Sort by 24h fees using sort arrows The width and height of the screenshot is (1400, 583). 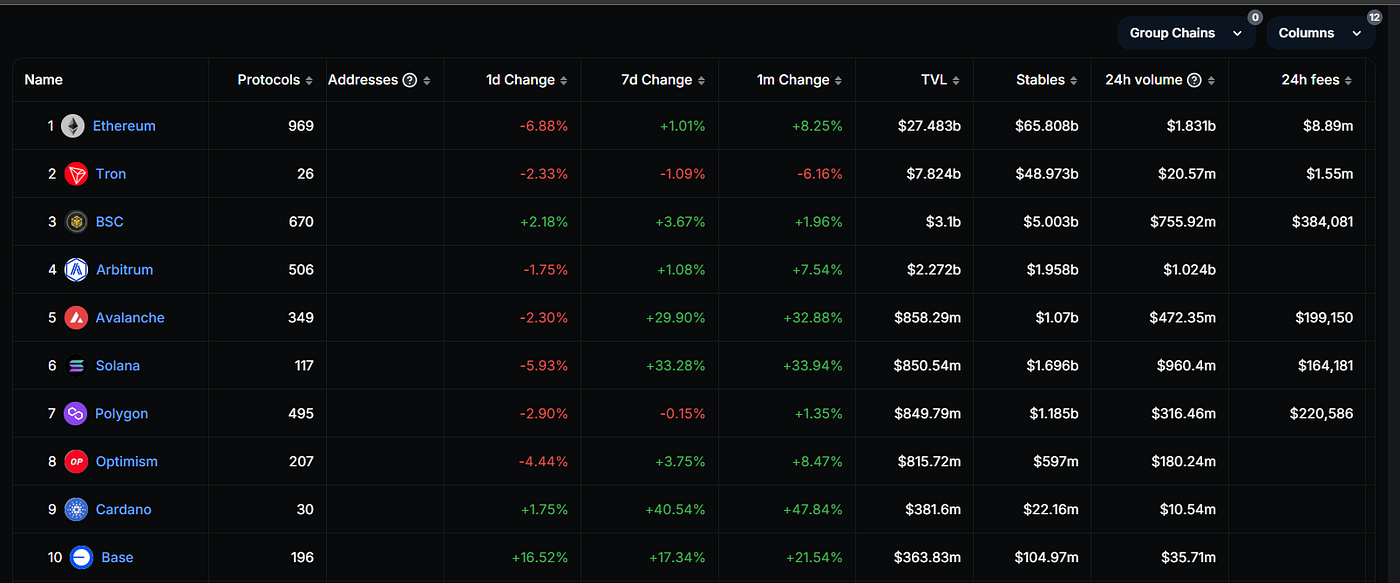(1348, 80)
